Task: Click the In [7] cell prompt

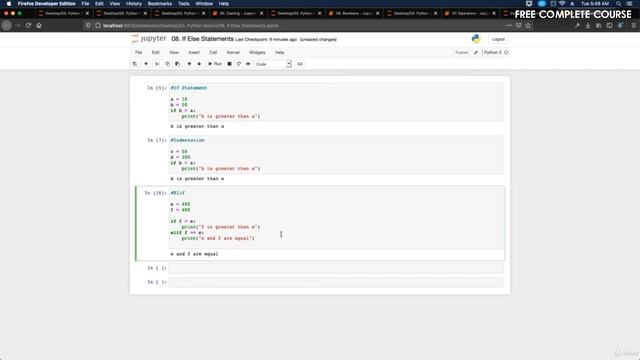Action: tap(157, 140)
